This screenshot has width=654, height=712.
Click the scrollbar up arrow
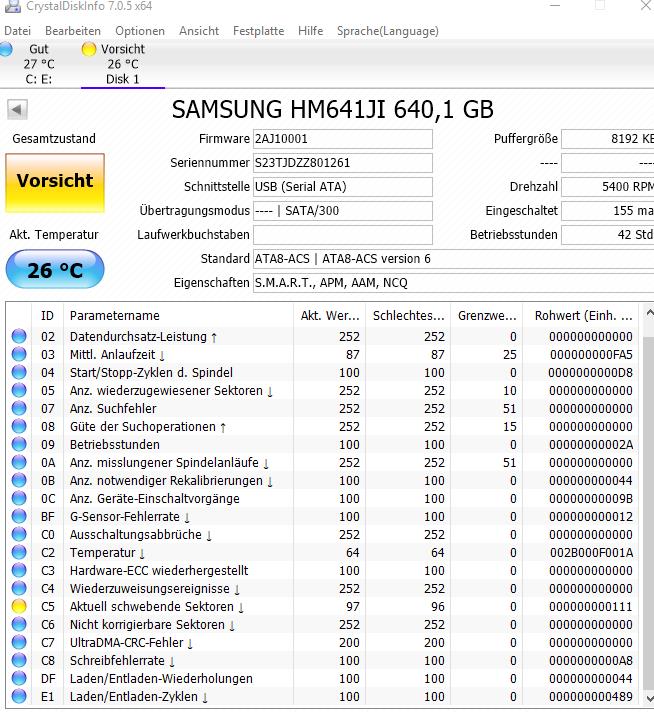click(x=649, y=312)
